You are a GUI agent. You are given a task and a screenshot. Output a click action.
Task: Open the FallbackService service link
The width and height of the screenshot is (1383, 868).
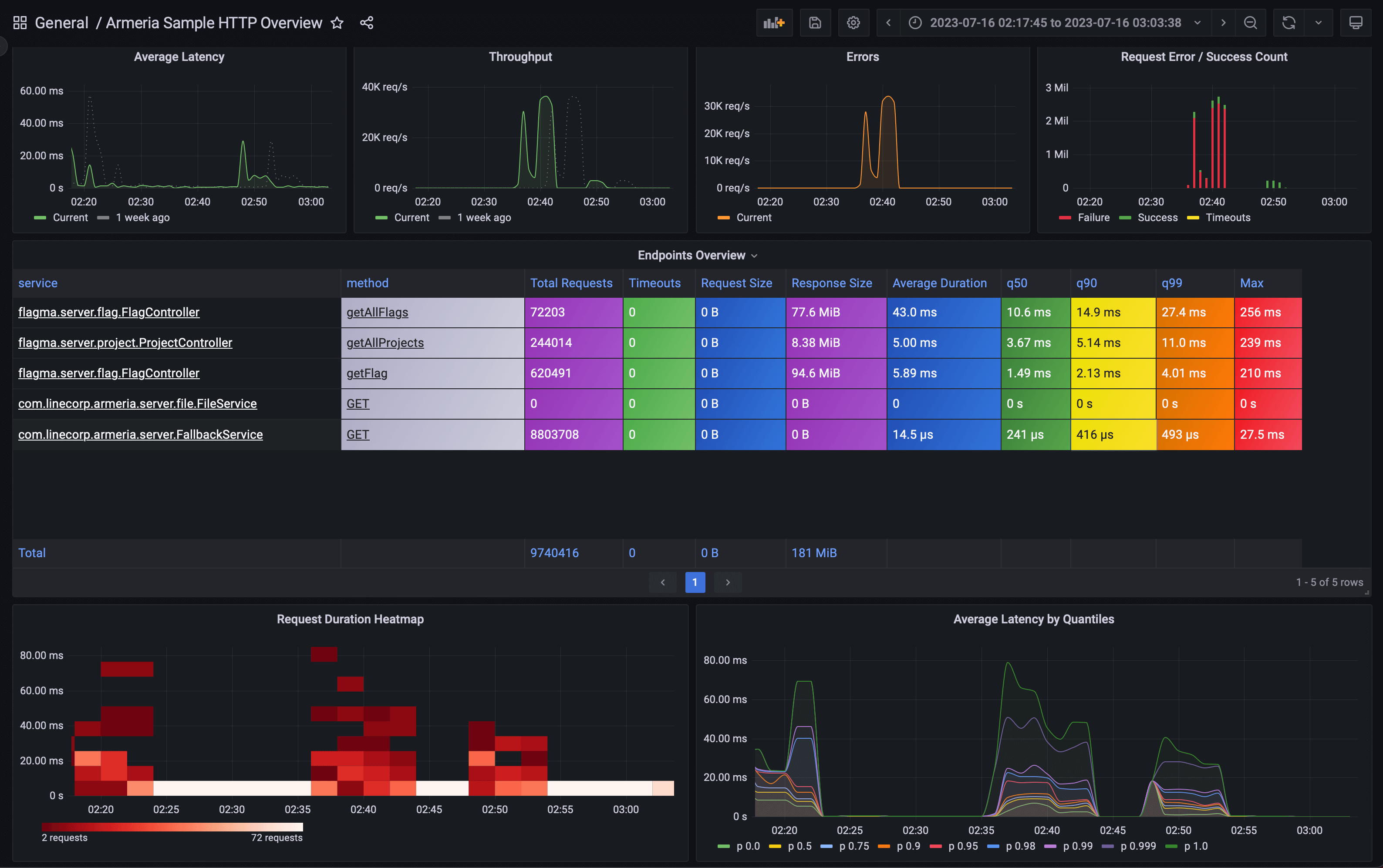(x=140, y=434)
